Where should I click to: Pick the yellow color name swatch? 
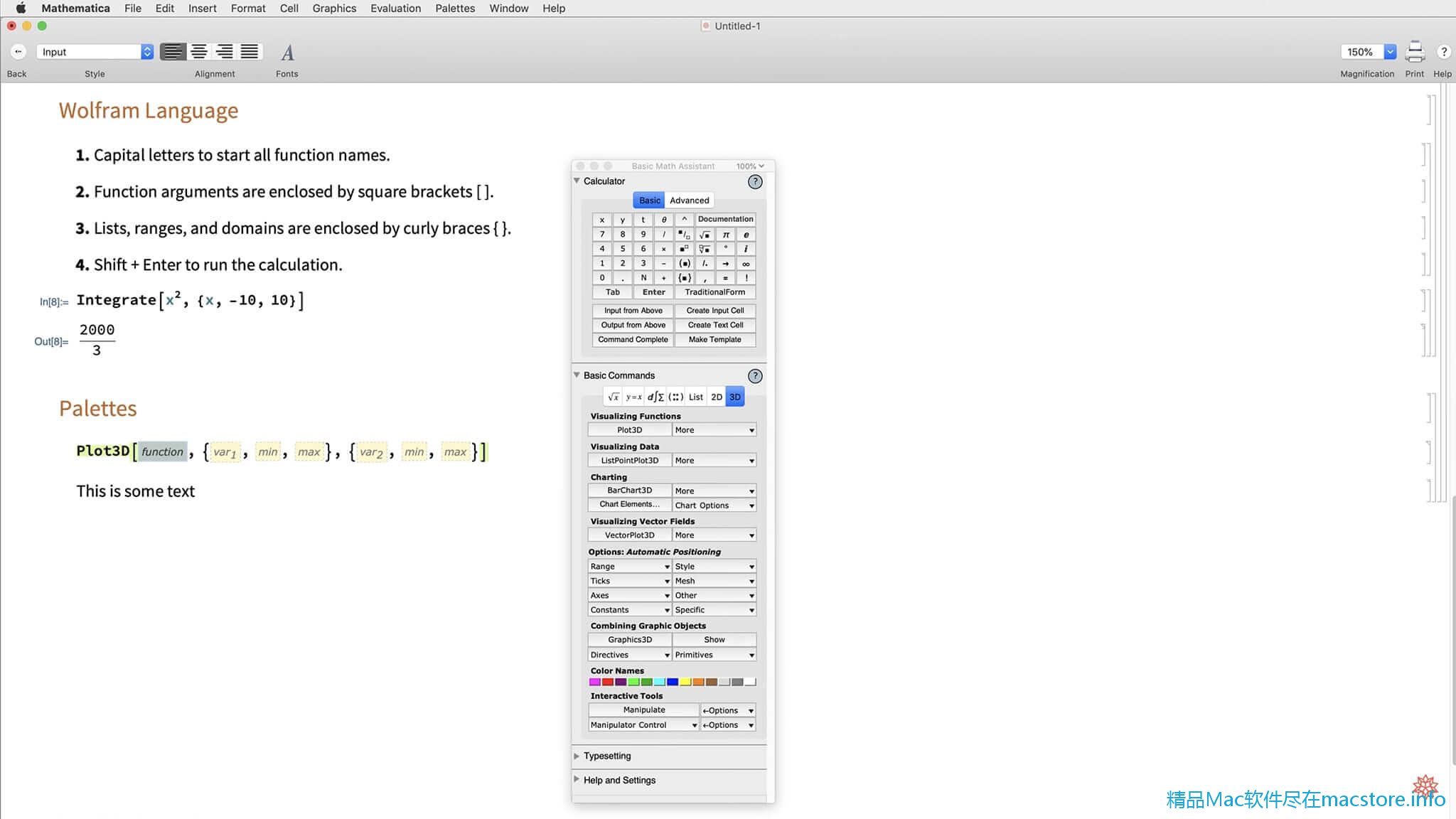pos(685,682)
